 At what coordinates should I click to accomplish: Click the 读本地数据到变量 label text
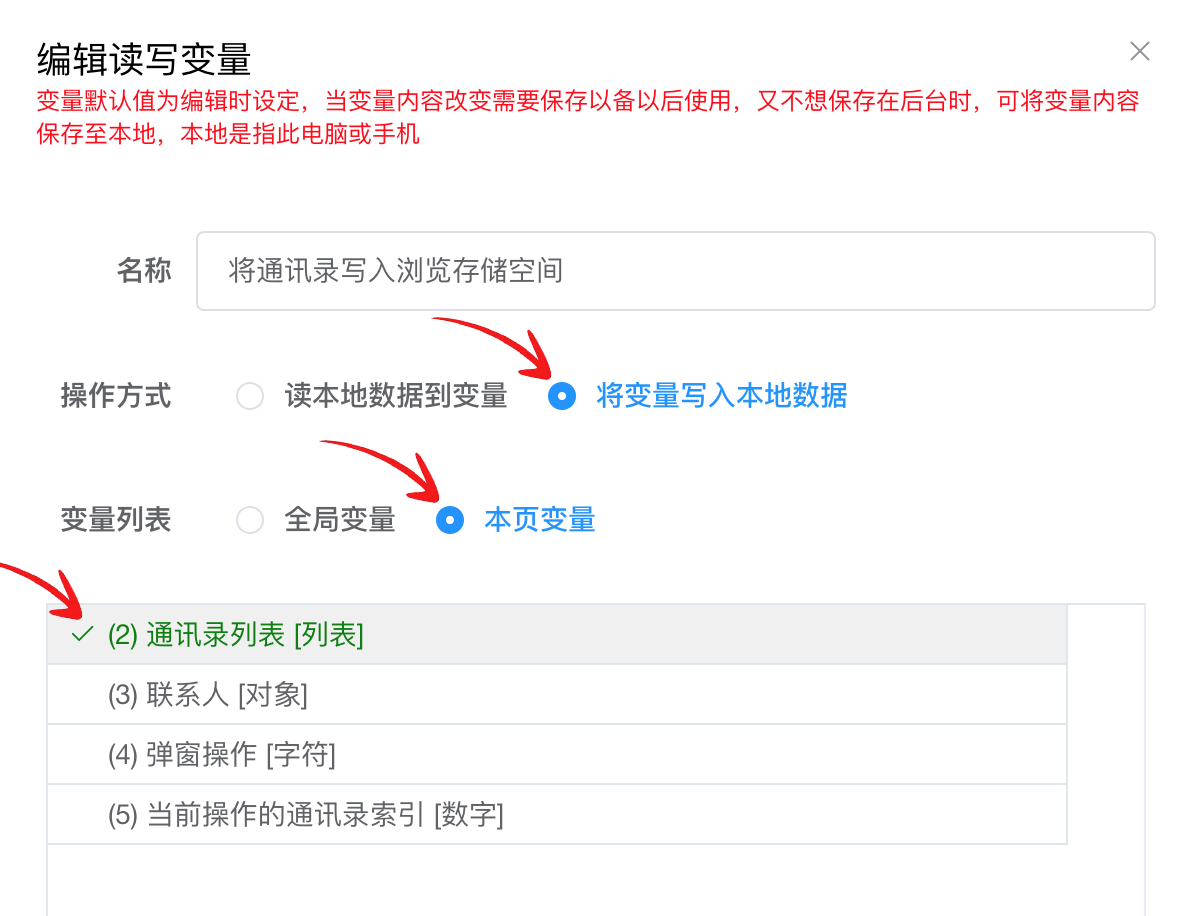point(396,396)
